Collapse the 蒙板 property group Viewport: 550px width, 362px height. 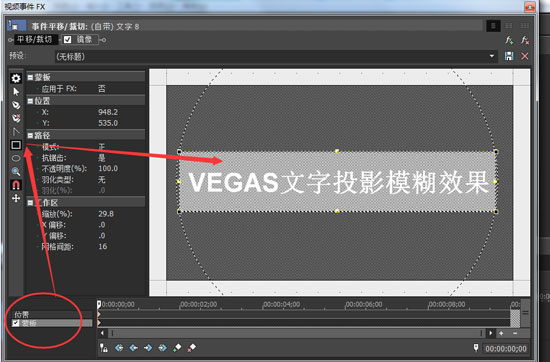[x=31, y=77]
